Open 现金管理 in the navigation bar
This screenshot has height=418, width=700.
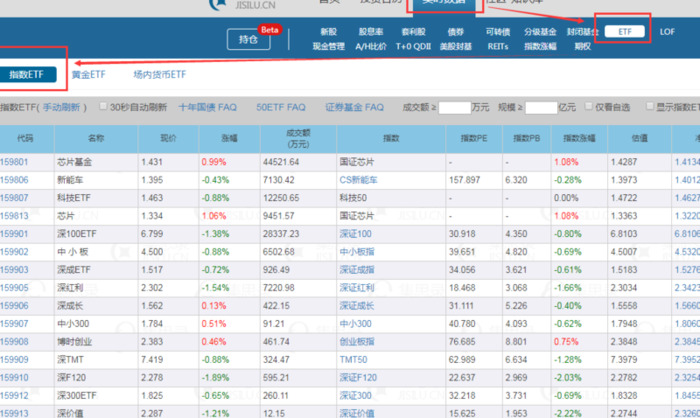(329, 46)
